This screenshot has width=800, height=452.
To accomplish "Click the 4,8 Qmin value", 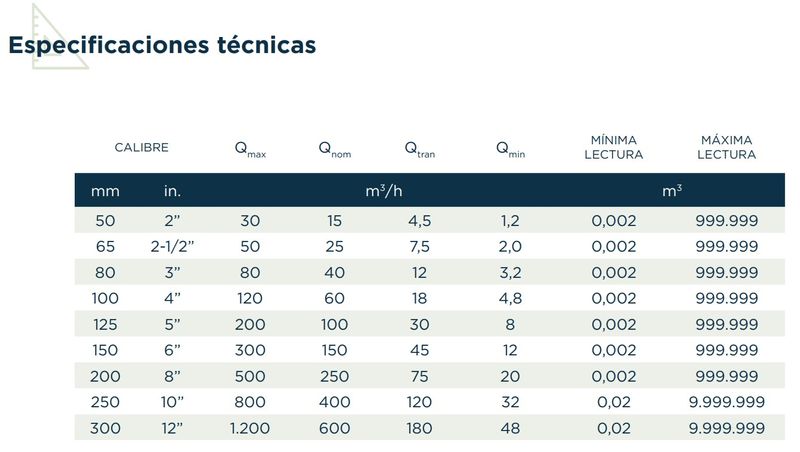I will point(509,298).
